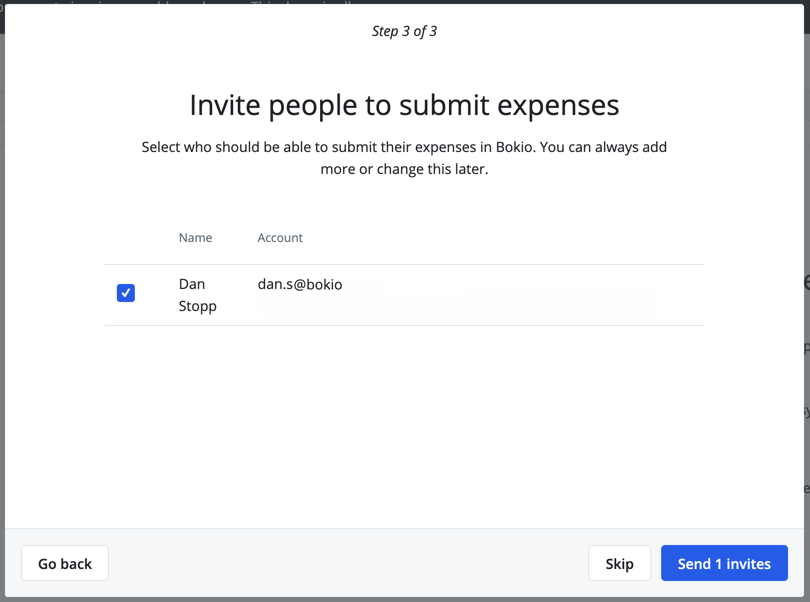The image size is (810, 602).
Task: Click the empty white area below the table
Action: click(404, 430)
